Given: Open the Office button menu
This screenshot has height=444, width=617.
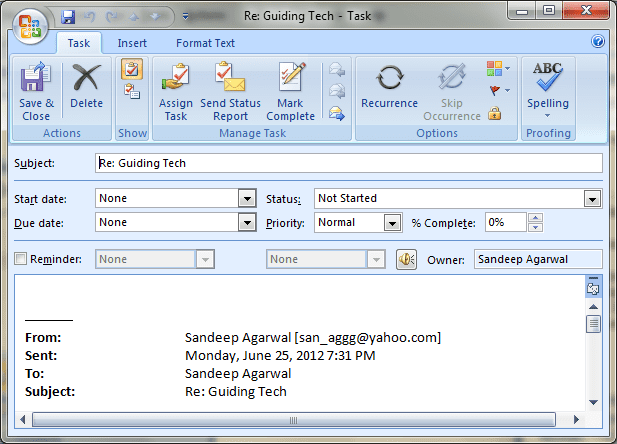Looking at the screenshot, I should 30,27.
